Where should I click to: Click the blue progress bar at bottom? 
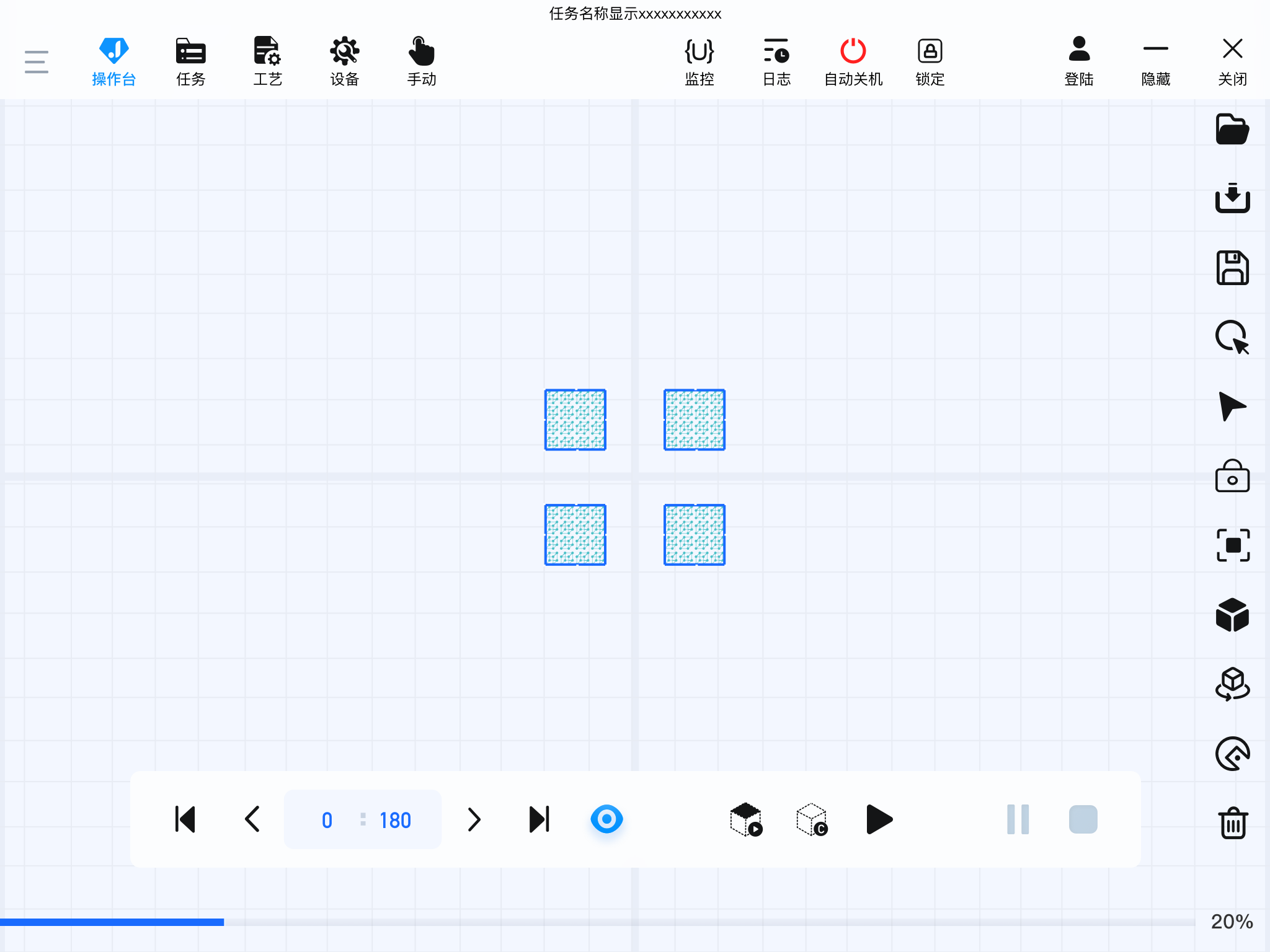[x=112, y=922]
